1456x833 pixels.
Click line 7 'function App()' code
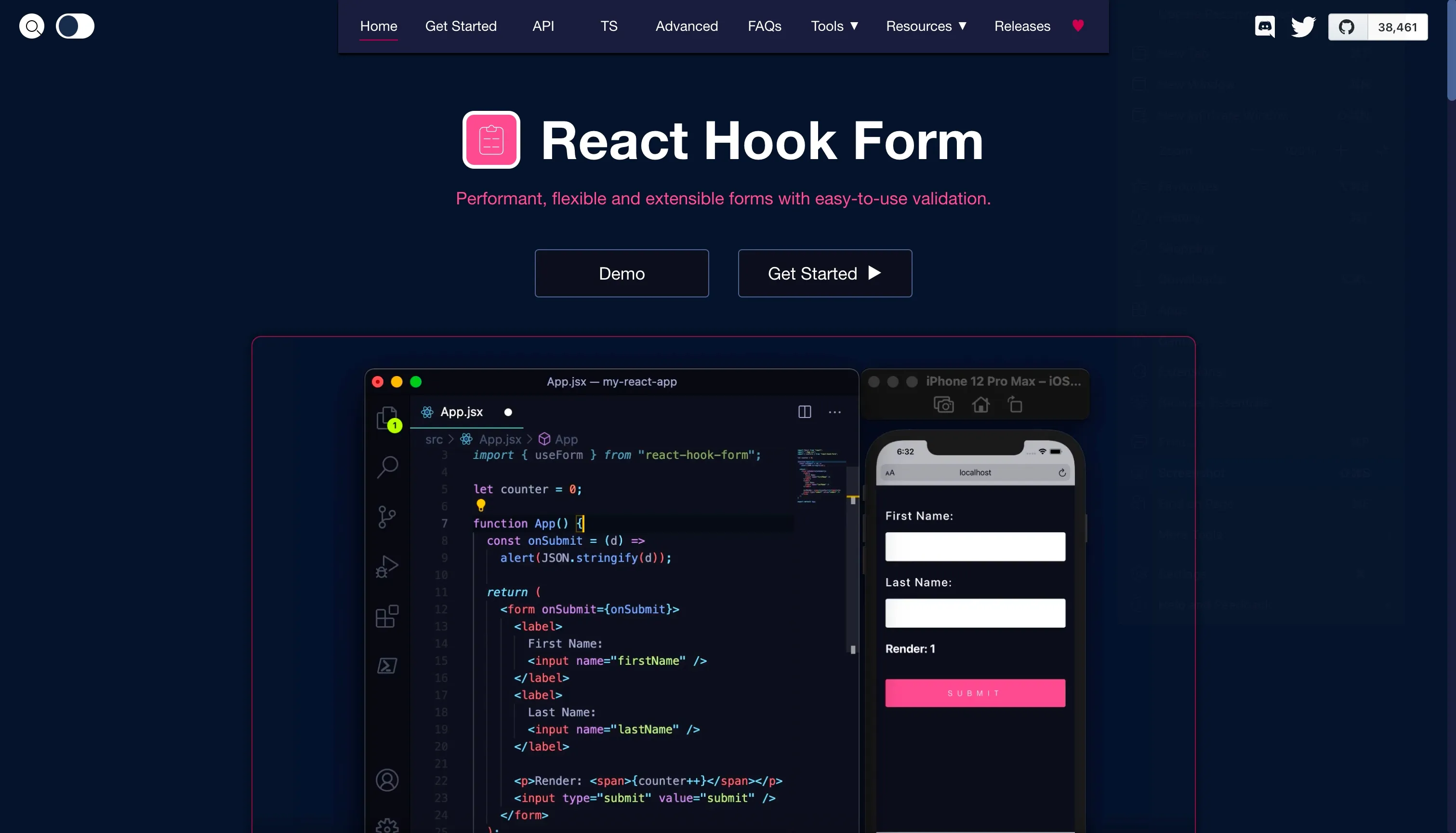tap(528, 523)
